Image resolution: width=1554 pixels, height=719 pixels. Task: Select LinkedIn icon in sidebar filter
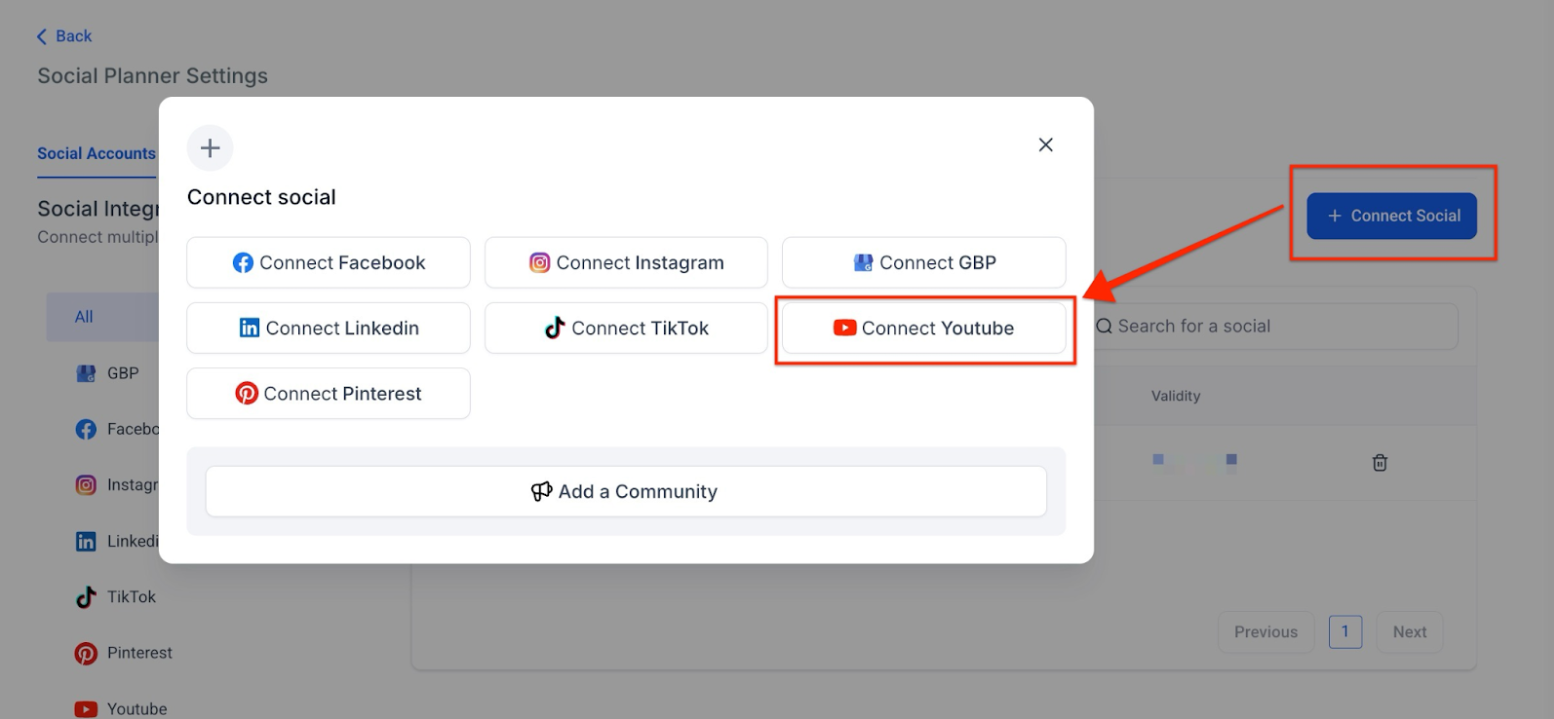point(86,541)
